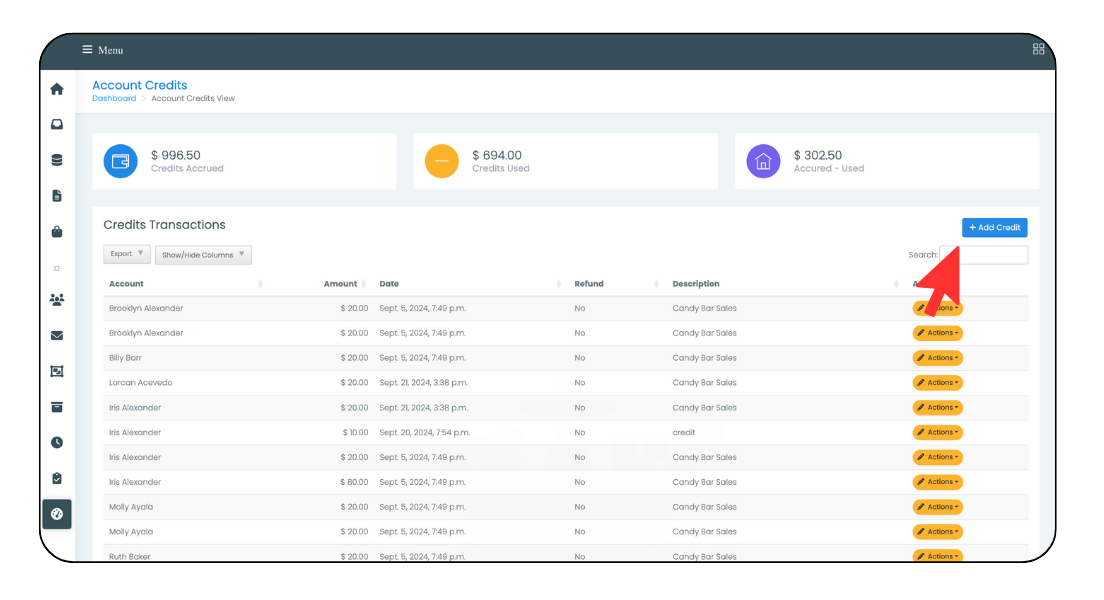Open the document file icon in sidebar
Screen dimensions: 1104x600
tap(57, 196)
